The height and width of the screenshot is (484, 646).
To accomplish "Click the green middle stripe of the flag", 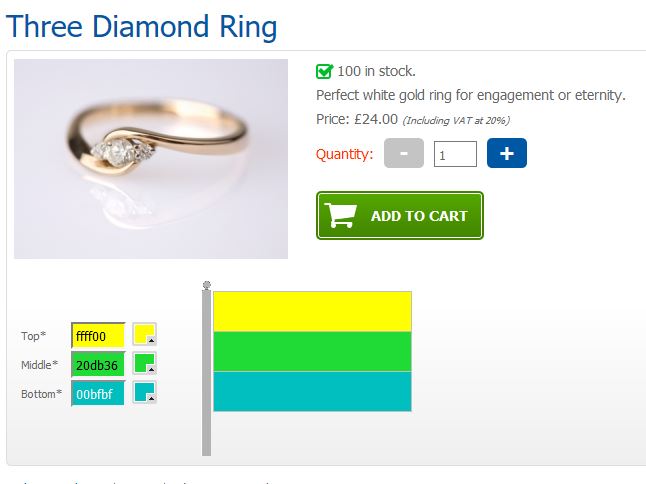I will point(312,351).
